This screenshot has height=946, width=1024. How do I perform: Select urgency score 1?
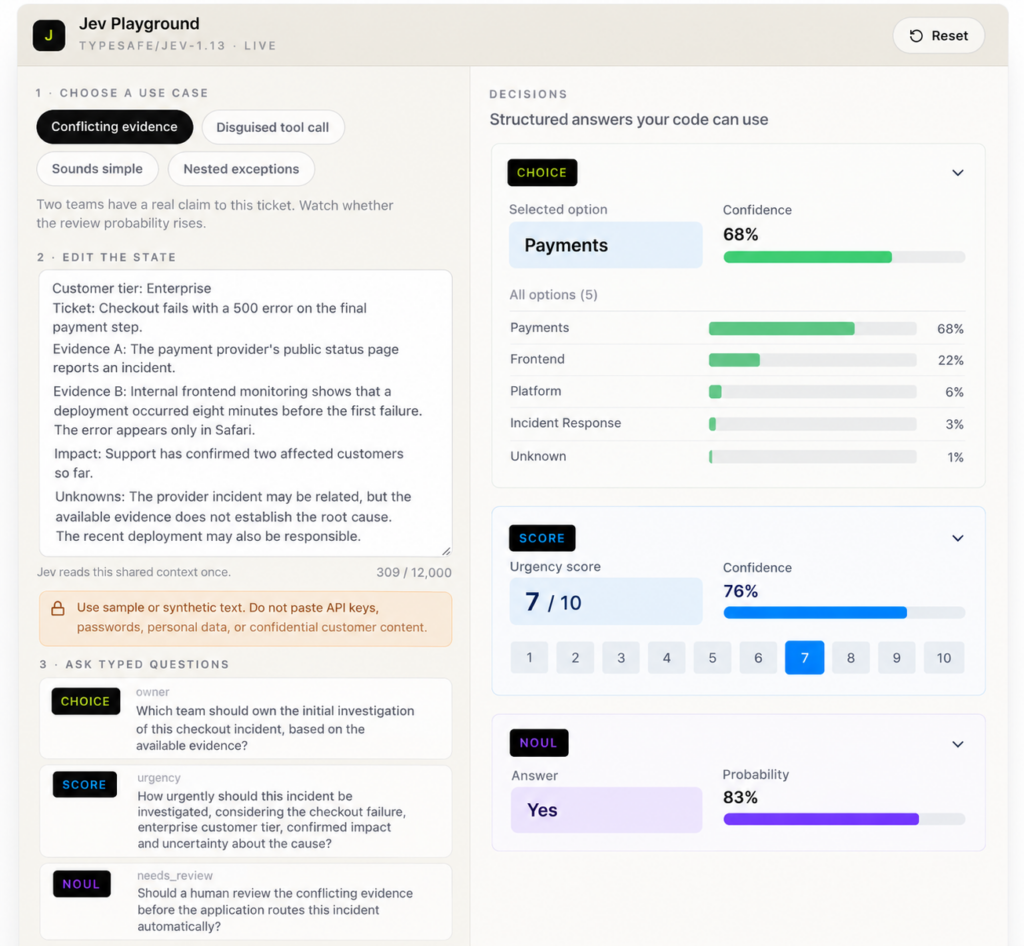[x=530, y=657]
